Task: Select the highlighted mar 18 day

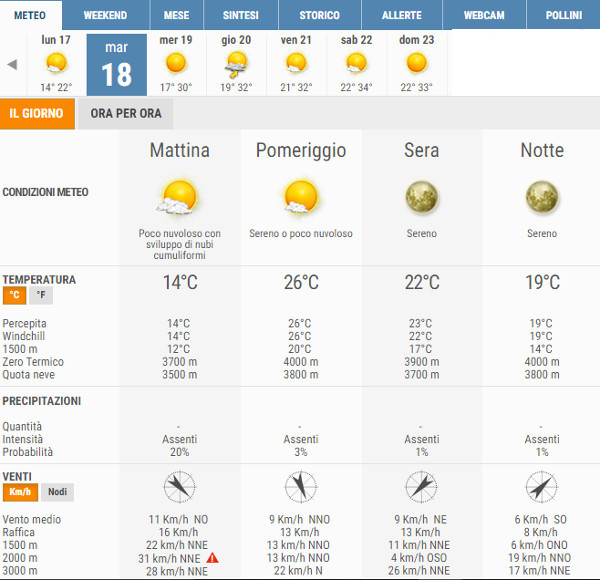Action: click(117, 65)
